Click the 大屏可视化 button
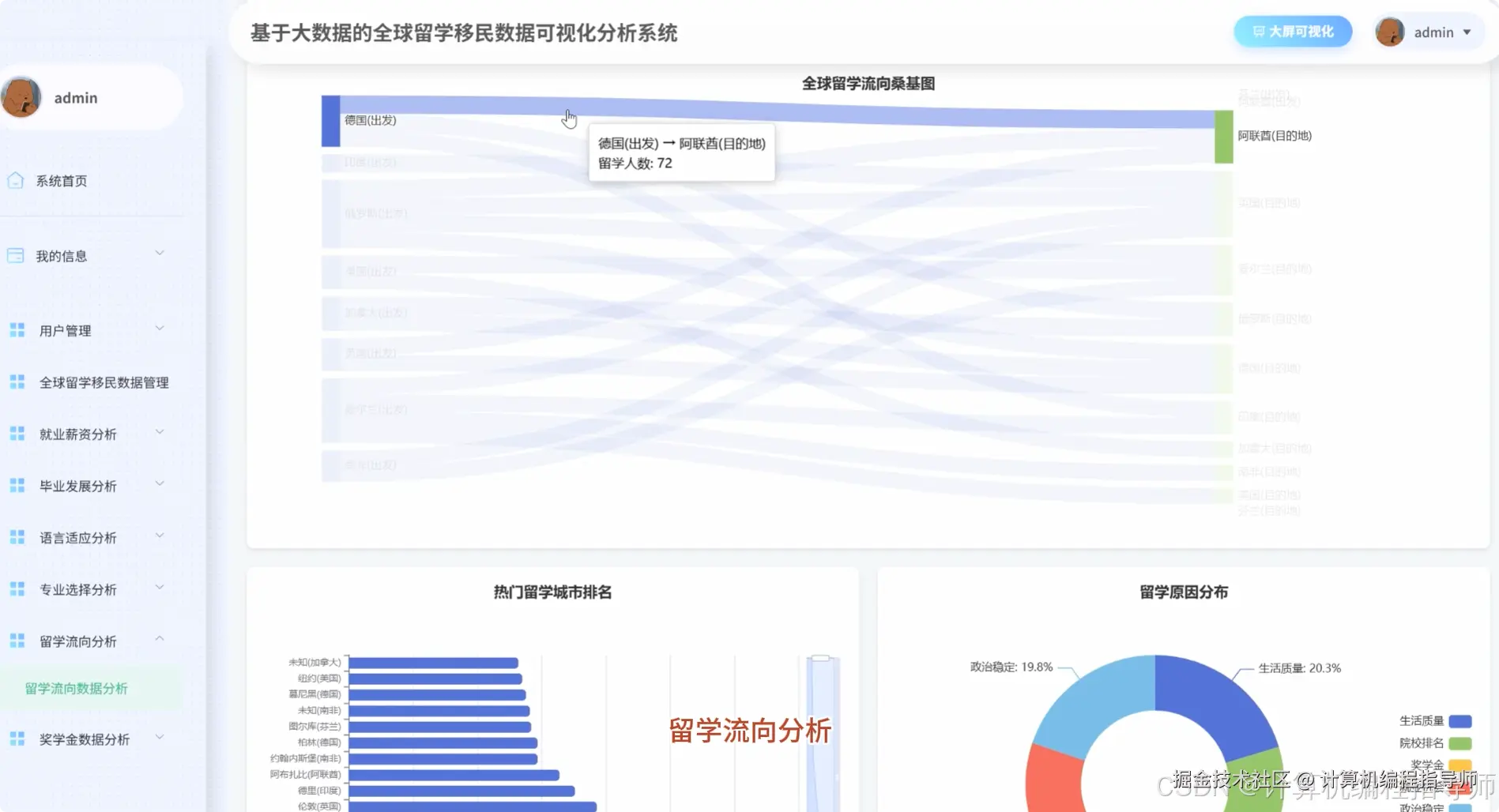The width and height of the screenshot is (1499, 812). pyautogui.click(x=1293, y=32)
